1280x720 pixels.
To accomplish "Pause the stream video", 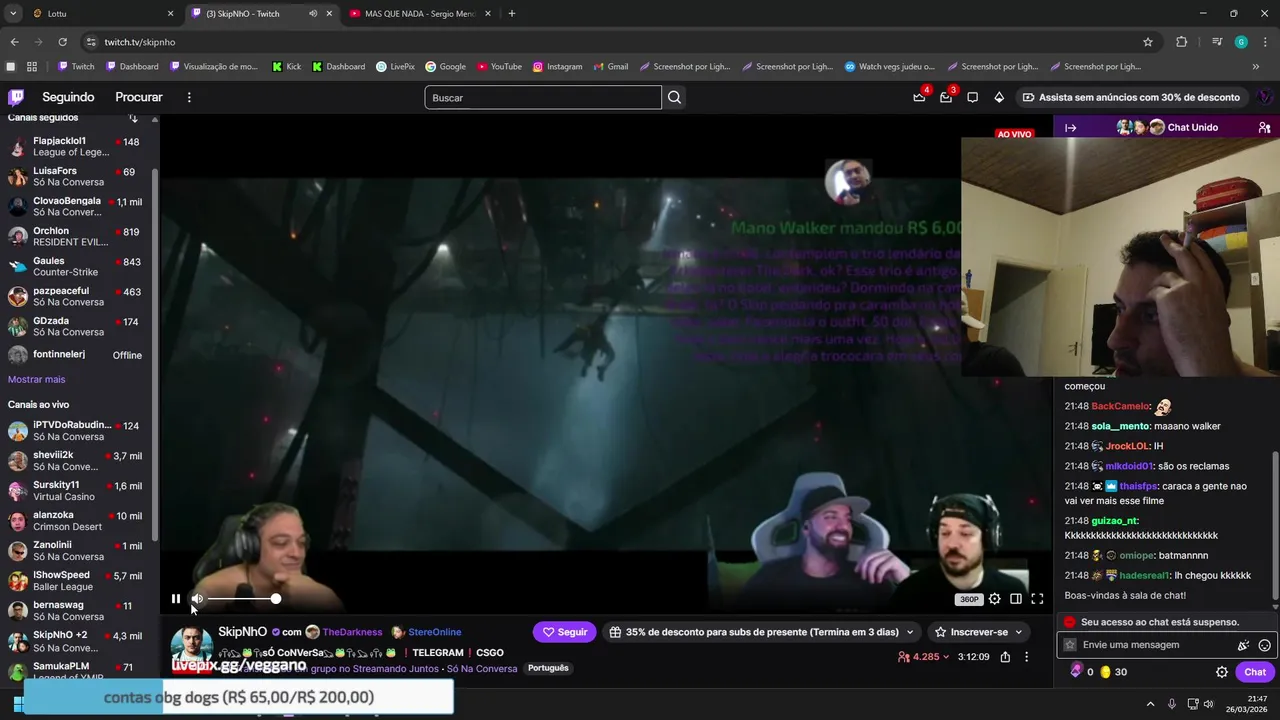I will pos(176,599).
